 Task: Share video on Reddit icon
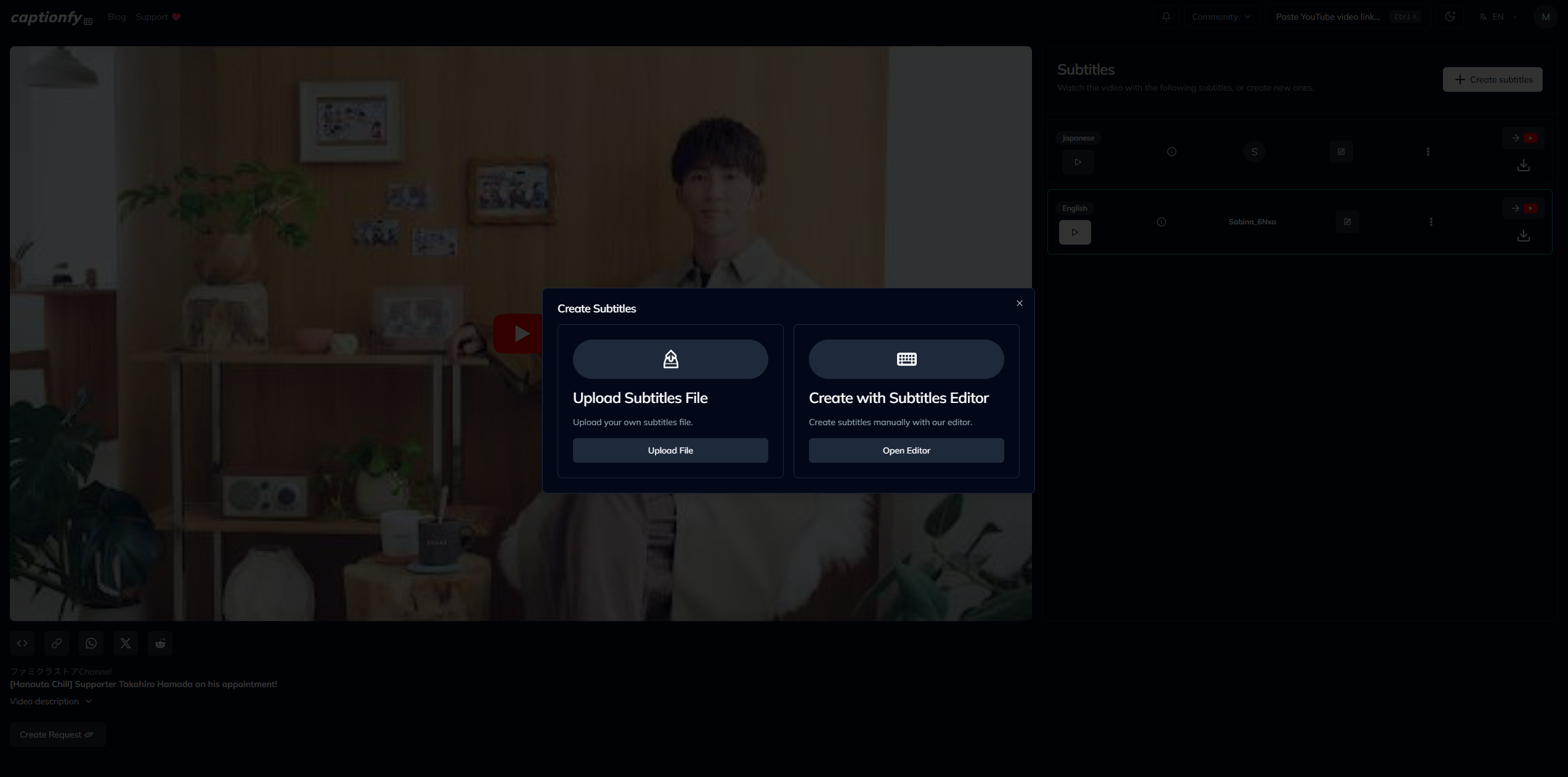coord(160,643)
